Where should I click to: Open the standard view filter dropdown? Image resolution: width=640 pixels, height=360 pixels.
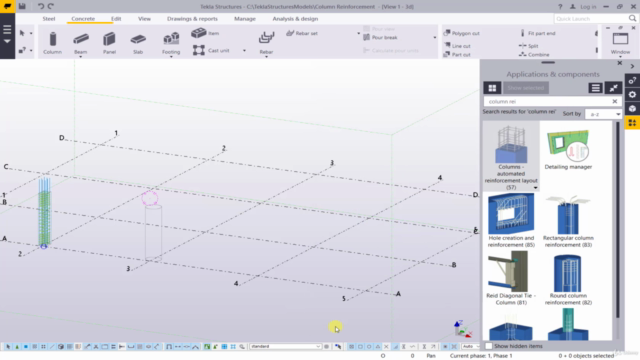click(285, 347)
